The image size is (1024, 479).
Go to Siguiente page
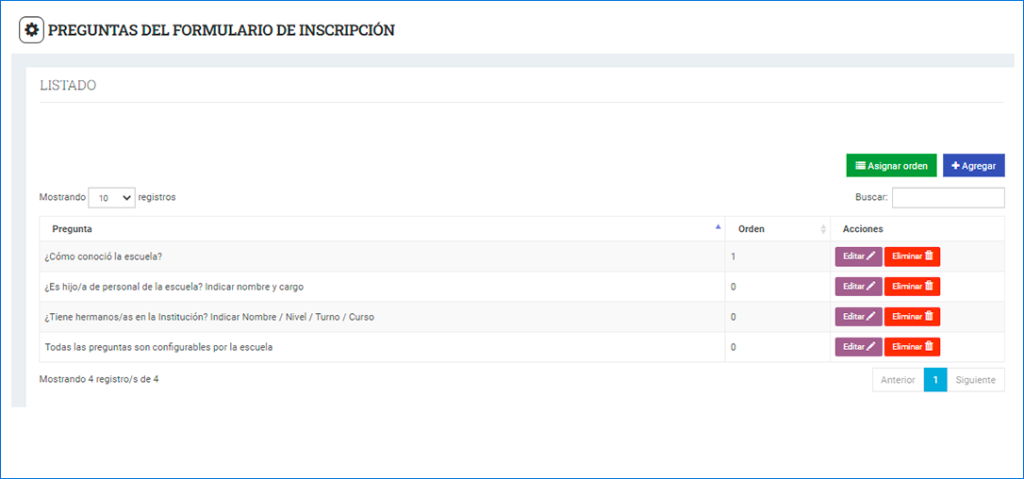975,380
